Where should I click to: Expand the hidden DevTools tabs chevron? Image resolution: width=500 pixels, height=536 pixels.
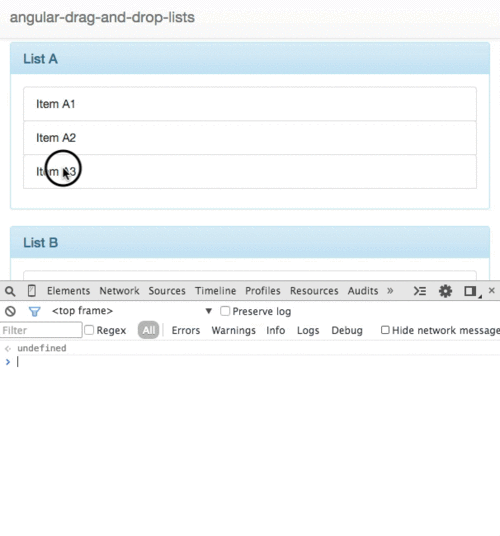click(x=390, y=291)
